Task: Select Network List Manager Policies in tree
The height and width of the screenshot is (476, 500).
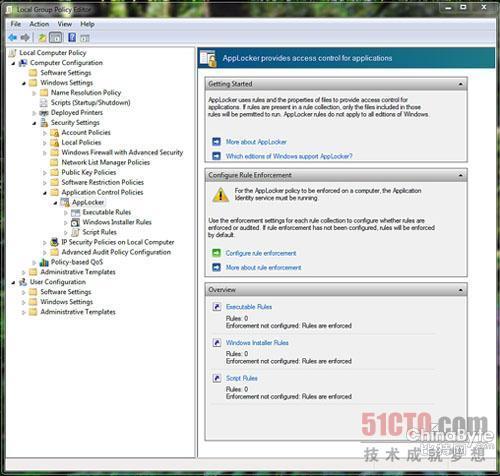Action: click(106, 162)
